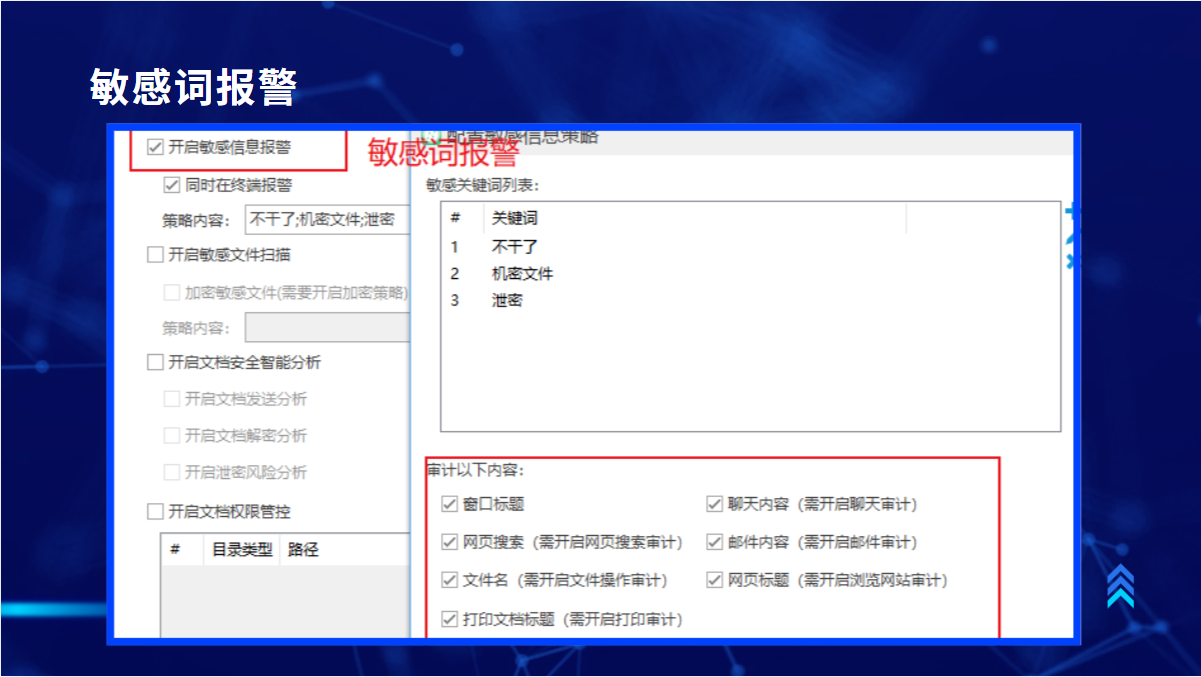This screenshot has height=677, width=1201.
Task: Uncheck 文件名 audit checkbox
Action: tap(450, 580)
